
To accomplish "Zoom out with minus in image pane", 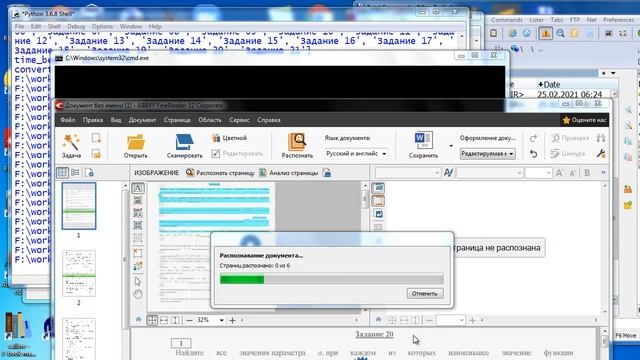I will (189, 320).
